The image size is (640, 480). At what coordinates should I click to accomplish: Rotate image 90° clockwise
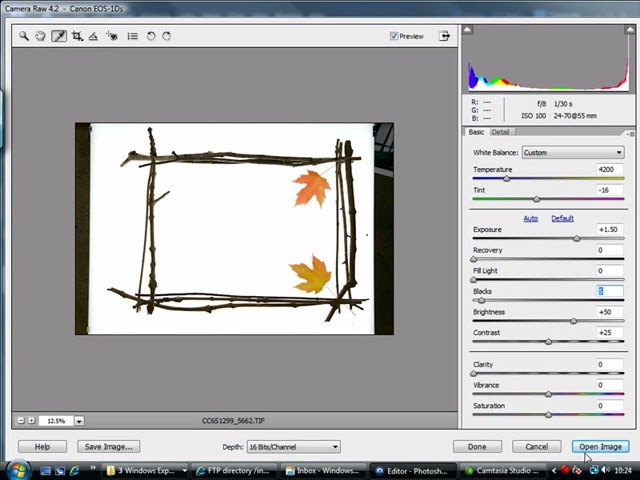(x=167, y=36)
